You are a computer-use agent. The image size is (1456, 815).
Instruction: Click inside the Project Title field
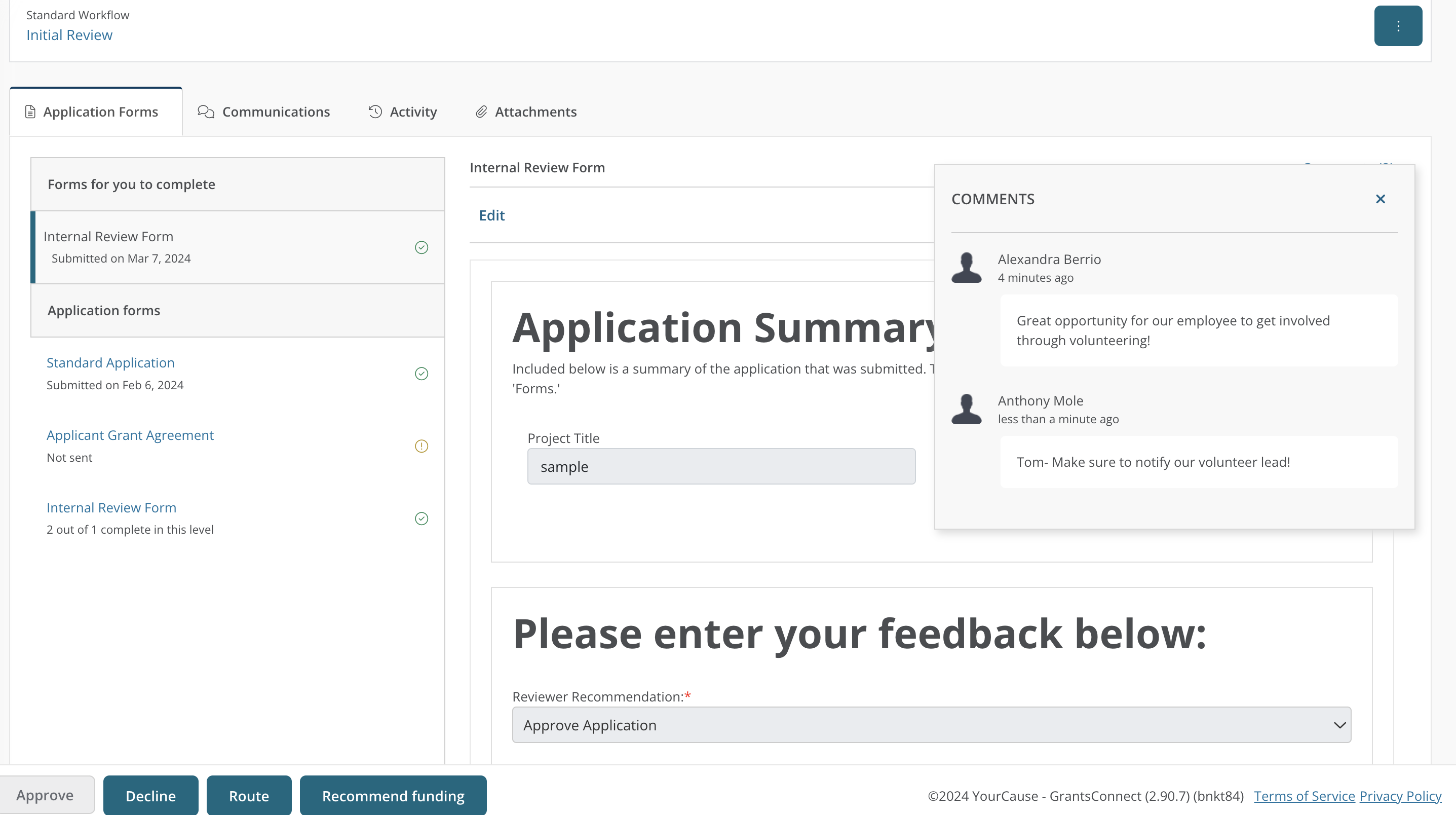pyautogui.click(x=720, y=466)
